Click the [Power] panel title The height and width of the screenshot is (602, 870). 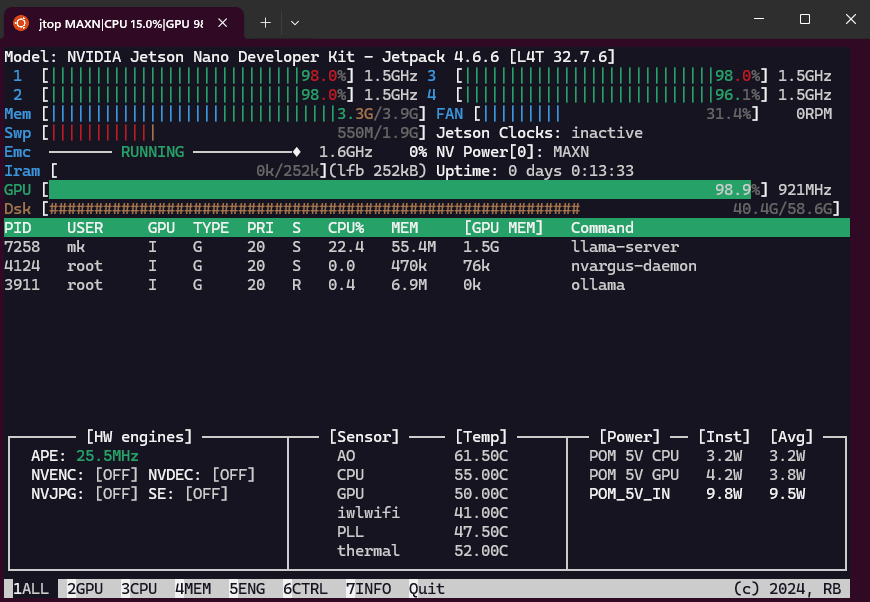pos(629,437)
